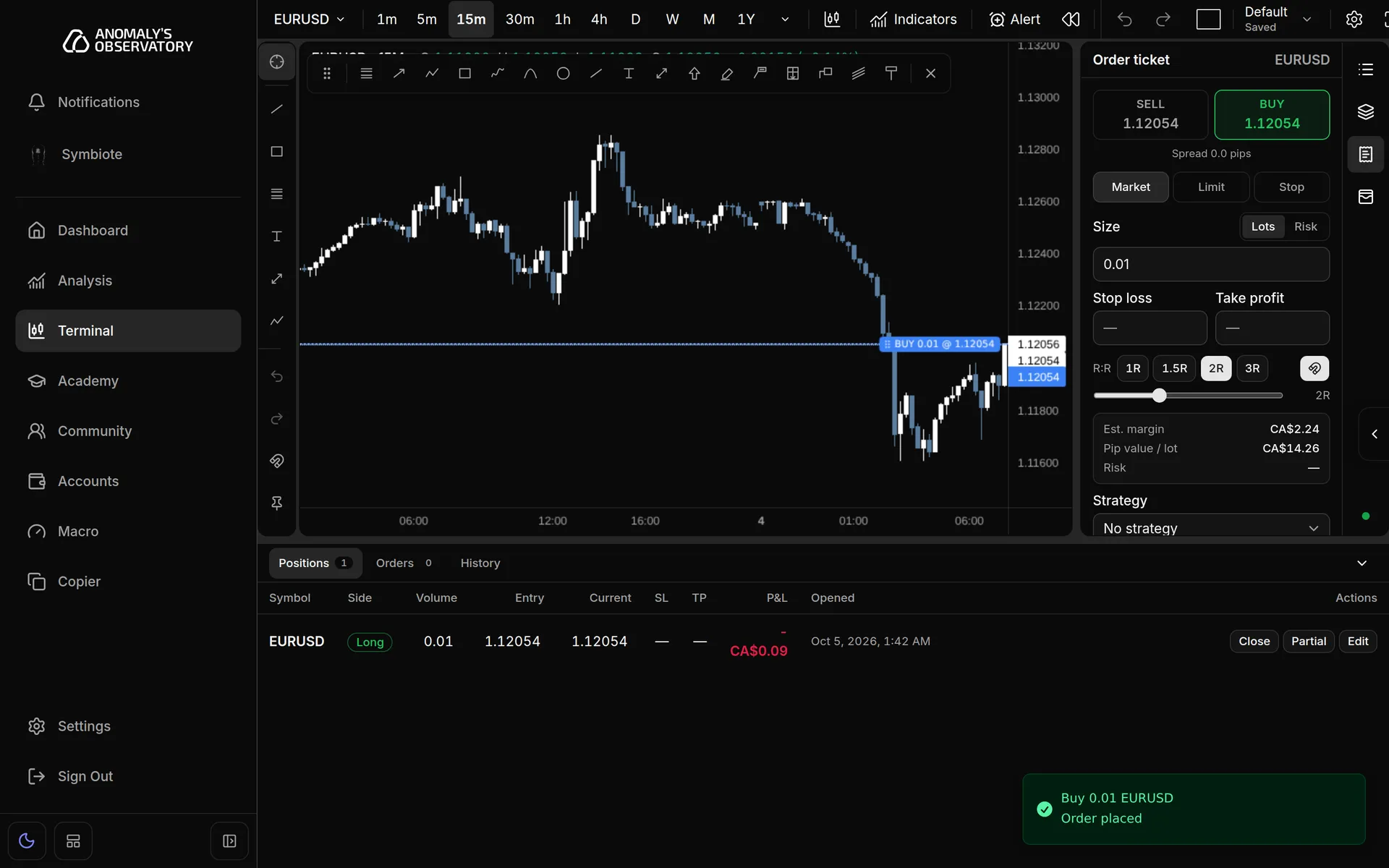Select the rectangle tool in left toolbar
The image size is (1389, 868).
276,151
